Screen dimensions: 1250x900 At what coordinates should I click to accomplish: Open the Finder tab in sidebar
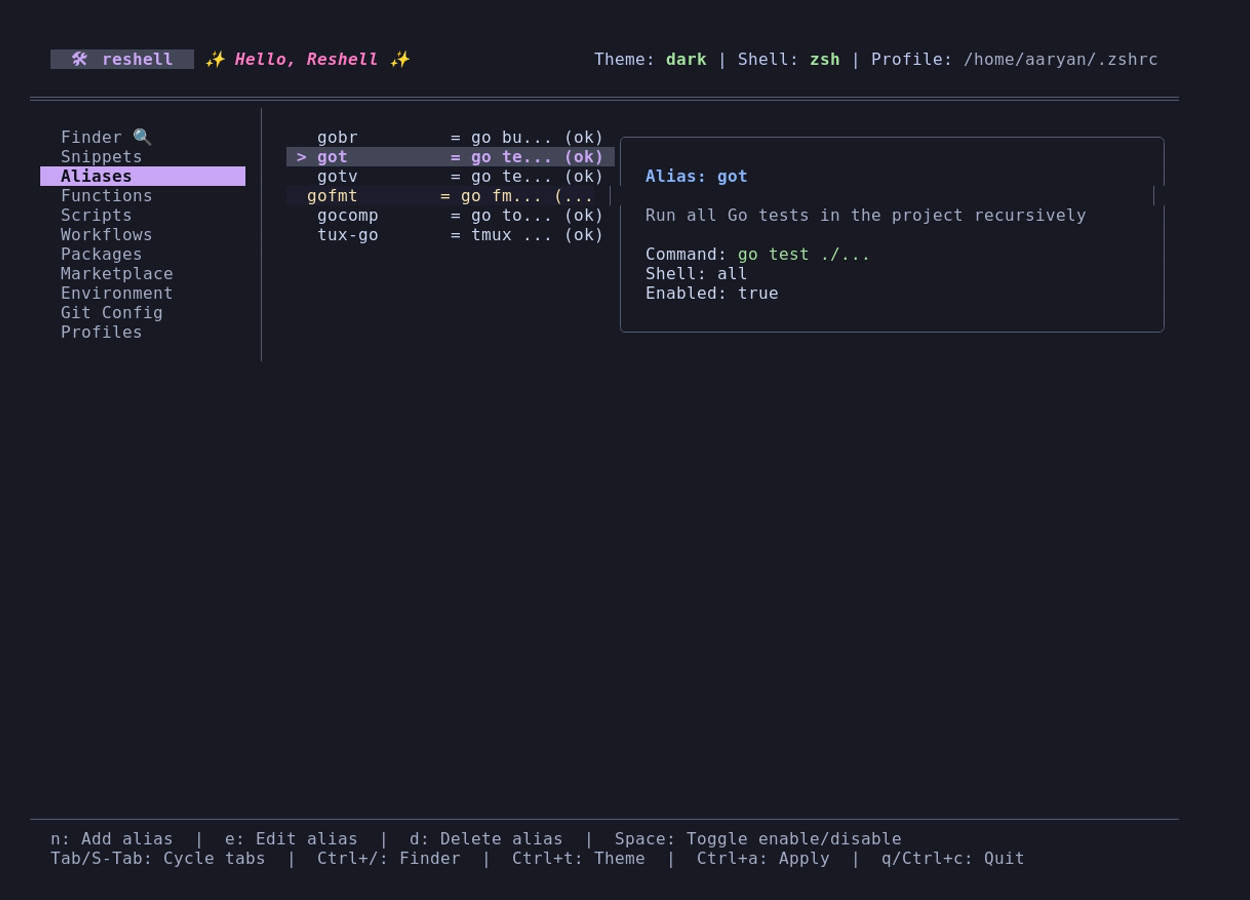143,137
